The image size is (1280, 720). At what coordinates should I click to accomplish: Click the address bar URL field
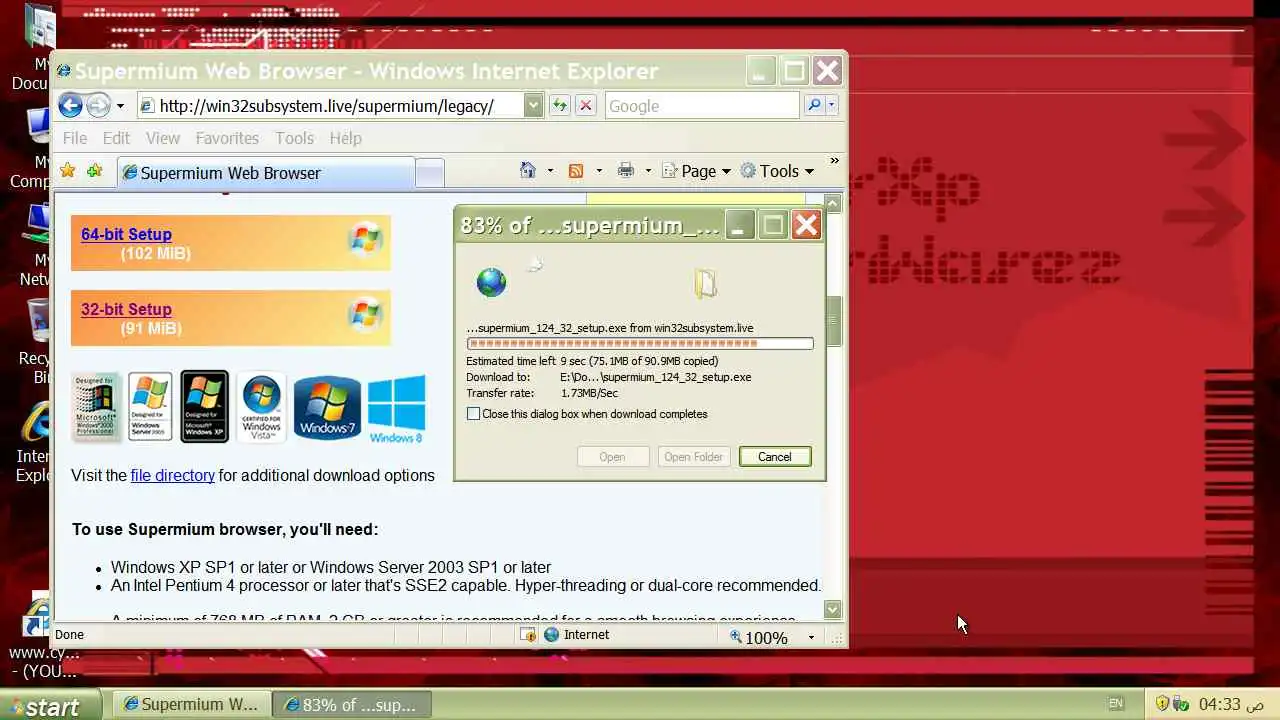(330, 106)
